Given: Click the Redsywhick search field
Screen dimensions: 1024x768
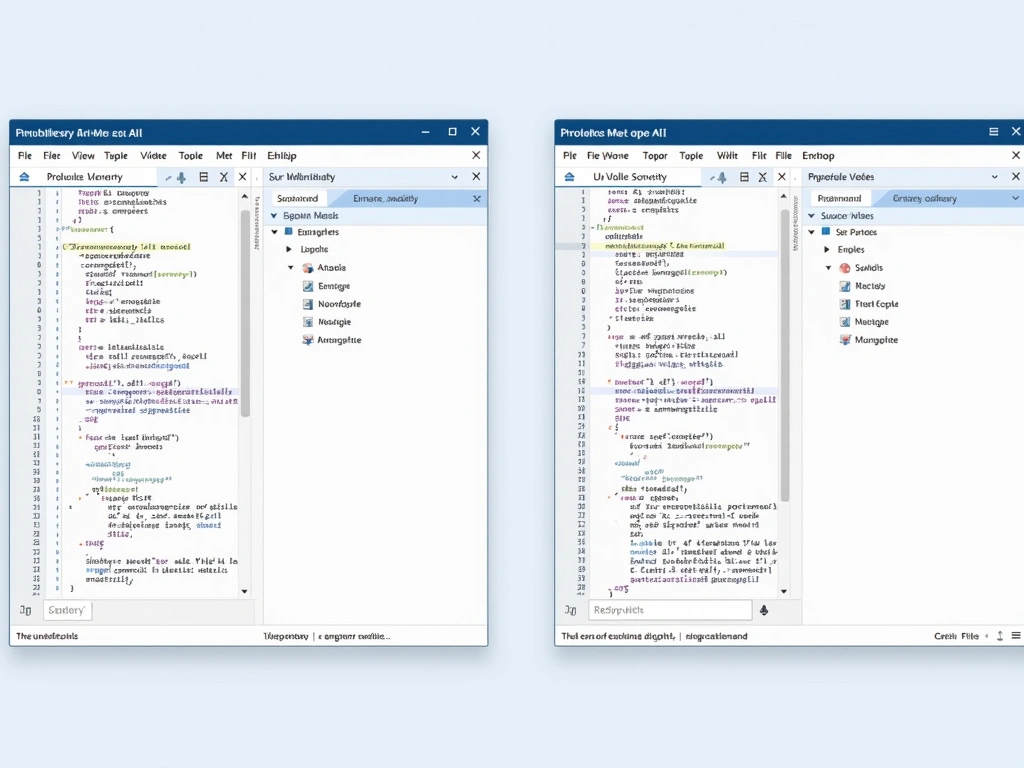Looking at the screenshot, I should (x=670, y=609).
